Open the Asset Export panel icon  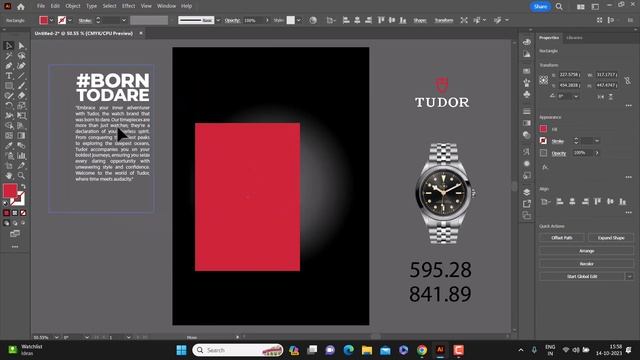527,203
